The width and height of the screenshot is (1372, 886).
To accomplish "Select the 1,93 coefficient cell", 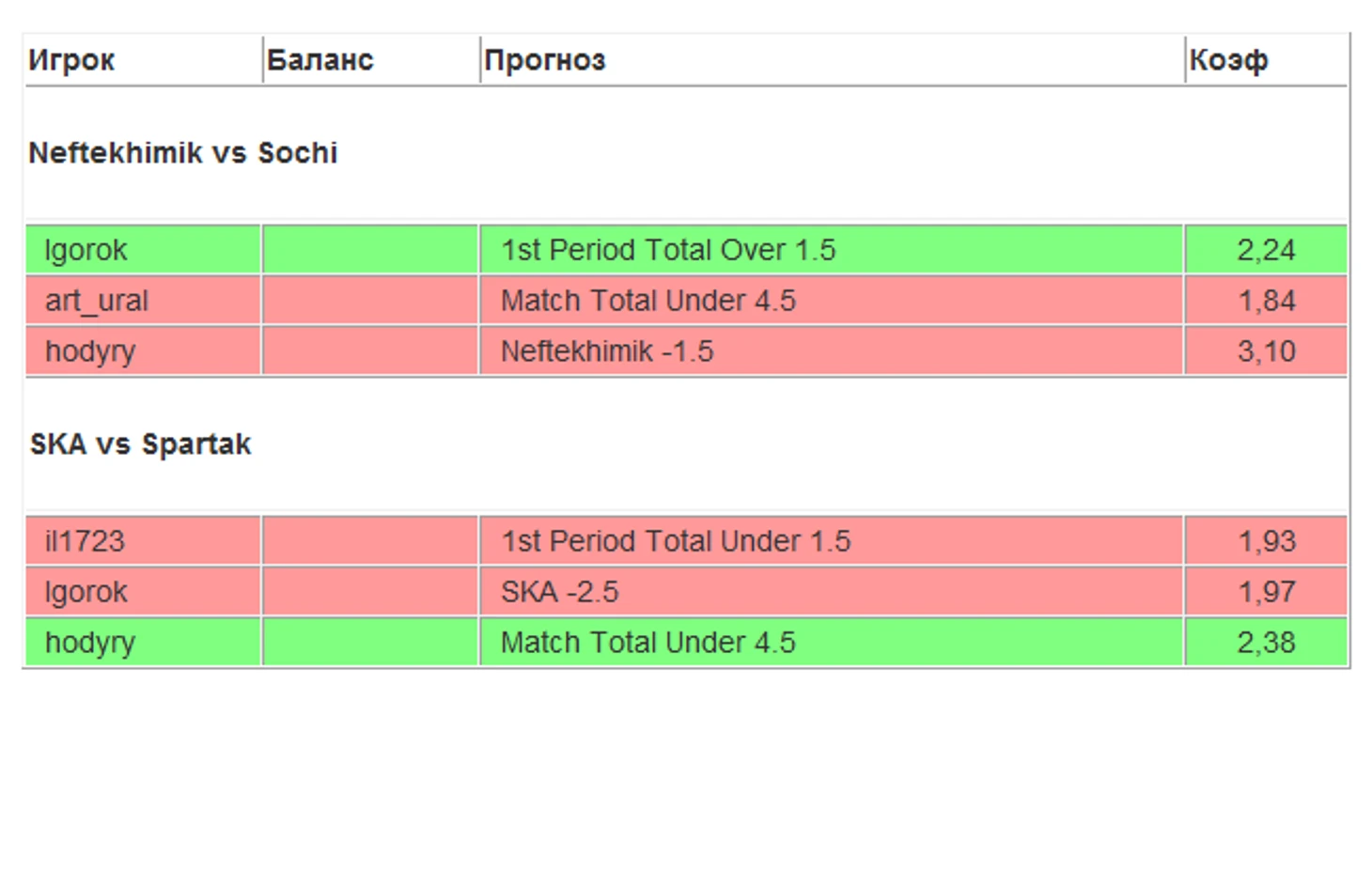I will (x=1266, y=541).
